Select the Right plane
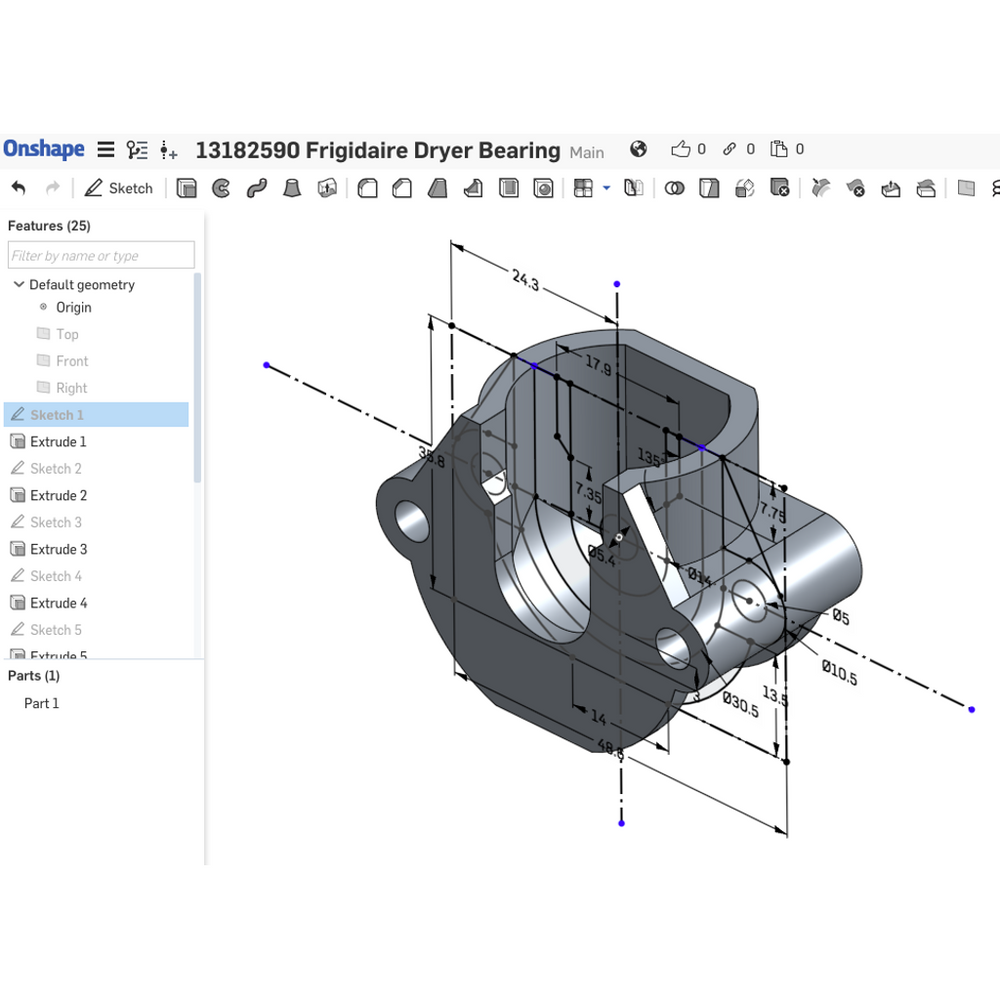This screenshot has width=1000, height=1000. (71, 388)
